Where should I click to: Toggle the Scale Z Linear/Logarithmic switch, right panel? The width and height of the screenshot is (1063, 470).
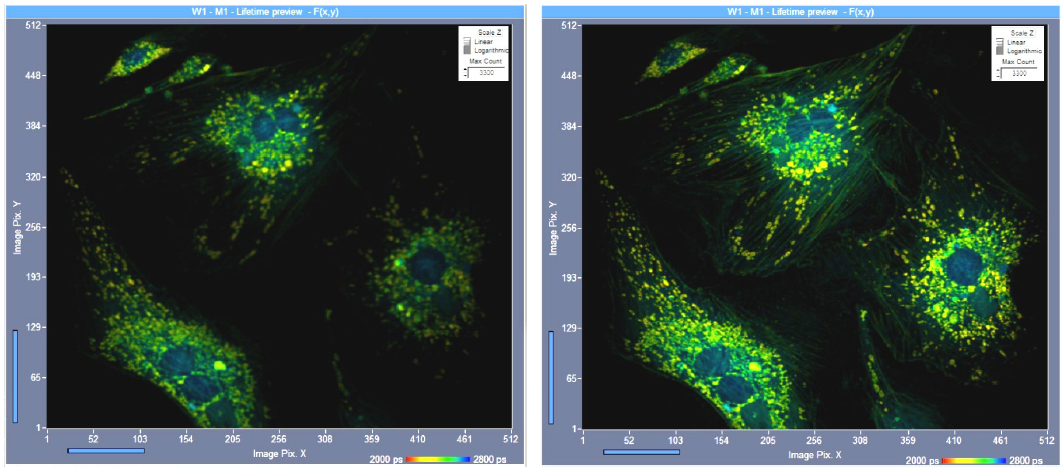997,46
